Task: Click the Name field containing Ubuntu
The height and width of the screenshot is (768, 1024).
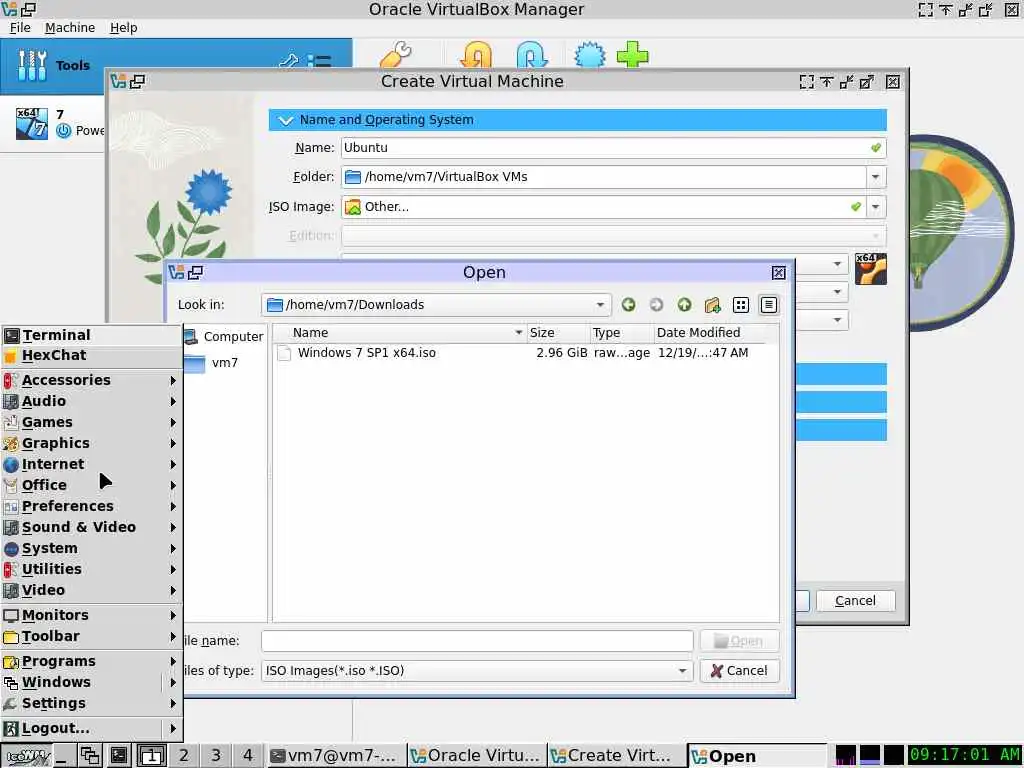Action: [613, 148]
